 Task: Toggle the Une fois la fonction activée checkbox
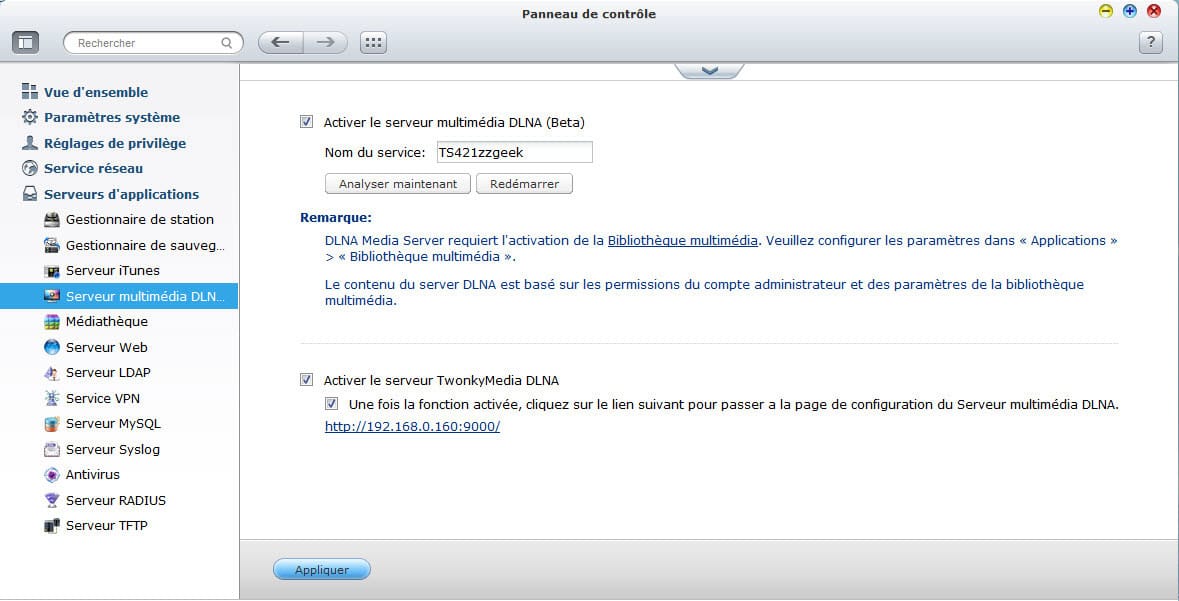[x=332, y=404]
